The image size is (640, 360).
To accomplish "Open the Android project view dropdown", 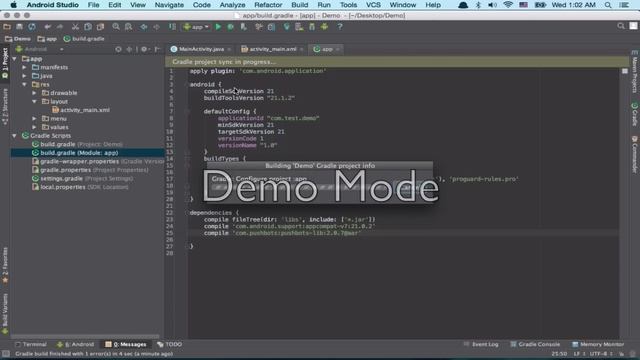I will pos(40,49).
